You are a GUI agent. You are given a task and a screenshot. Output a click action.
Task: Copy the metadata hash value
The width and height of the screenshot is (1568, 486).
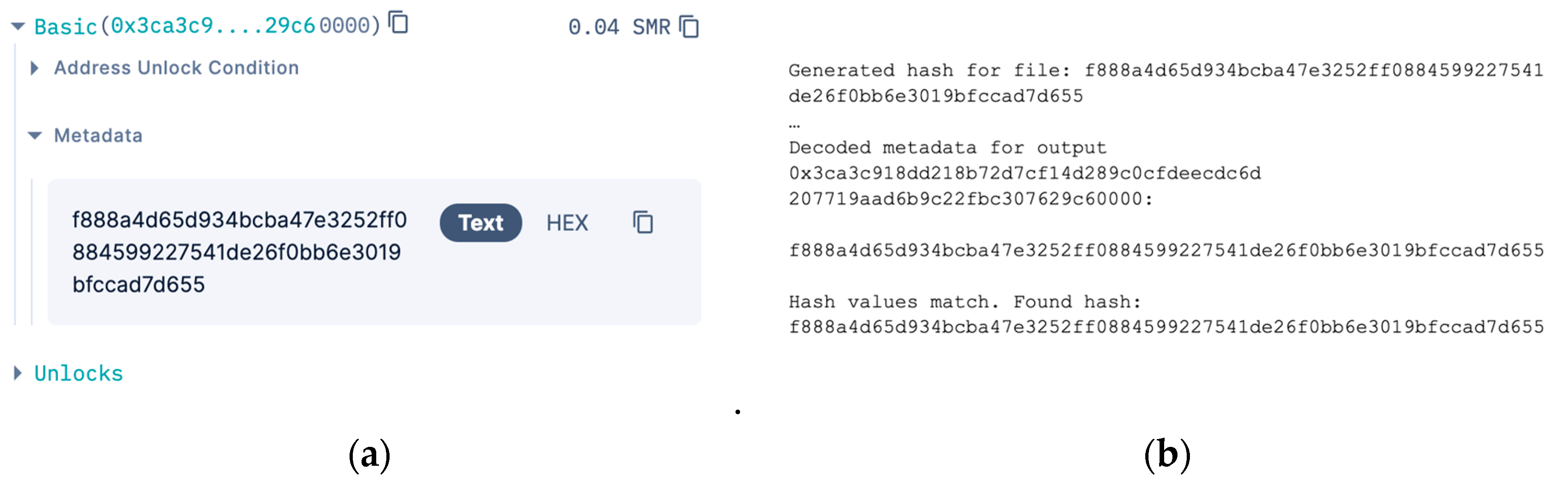coord(643,222)
